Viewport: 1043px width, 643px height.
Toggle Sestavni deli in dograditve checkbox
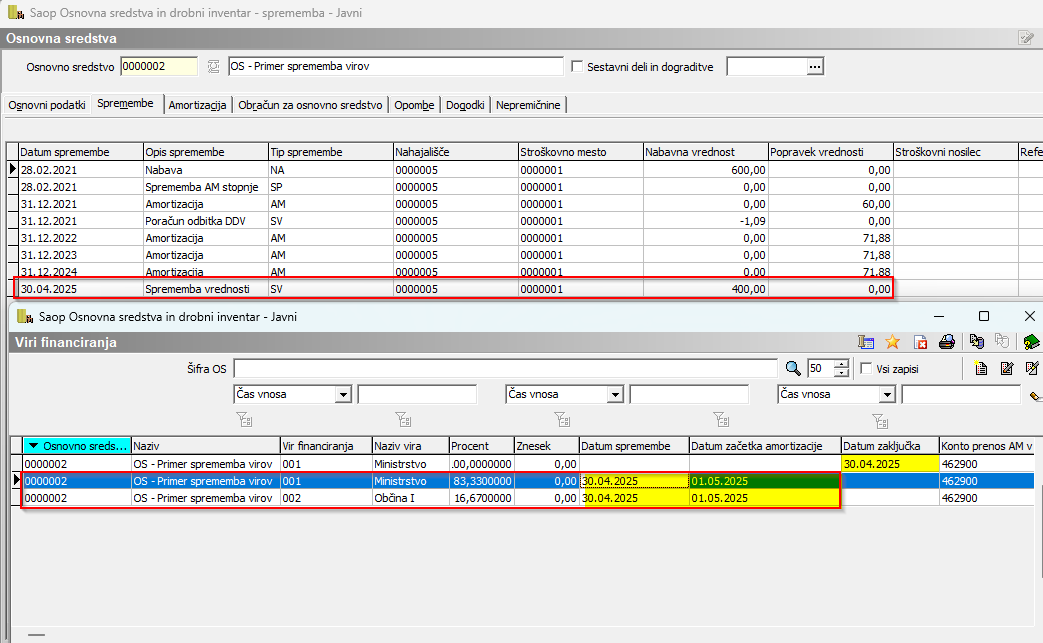point(577,66)
